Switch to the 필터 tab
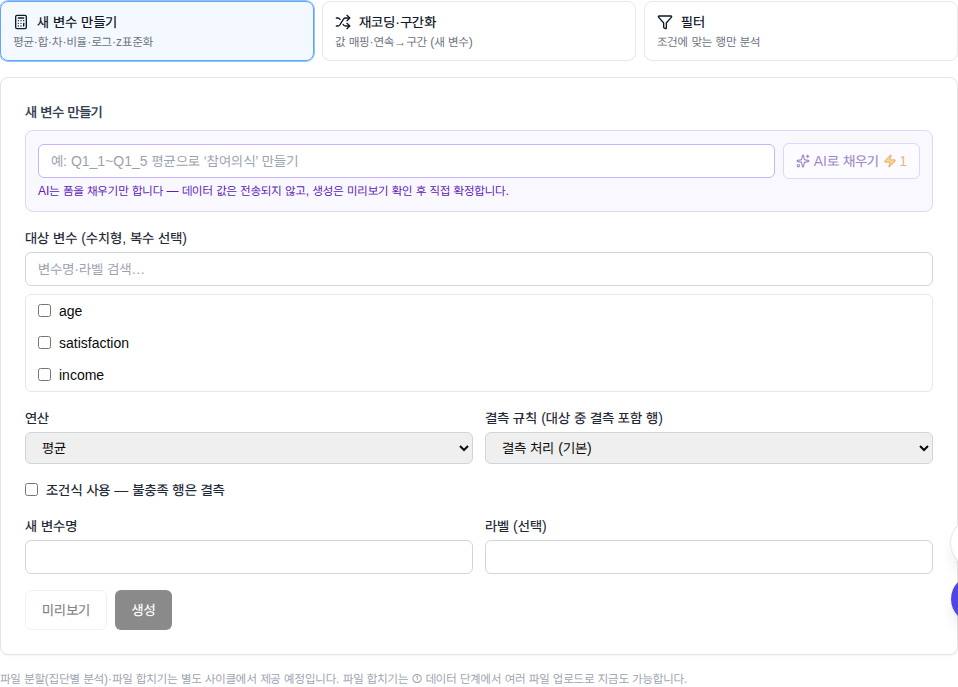 [800, 31]
